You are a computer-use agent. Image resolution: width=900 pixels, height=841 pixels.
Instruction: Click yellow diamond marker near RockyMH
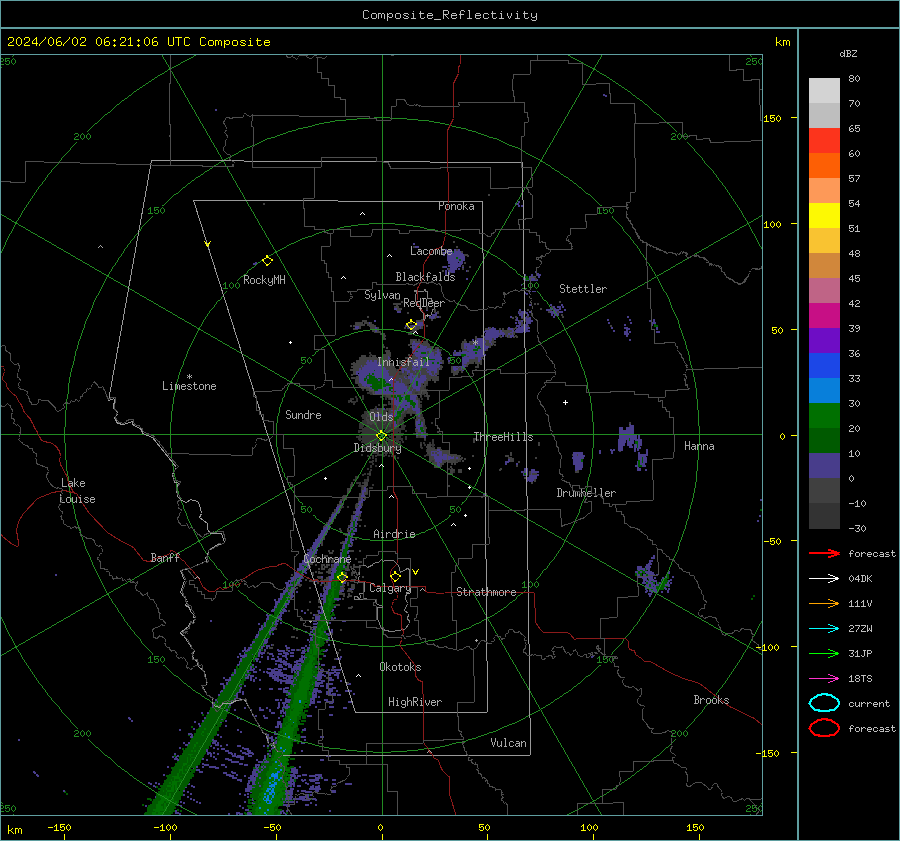267,261
